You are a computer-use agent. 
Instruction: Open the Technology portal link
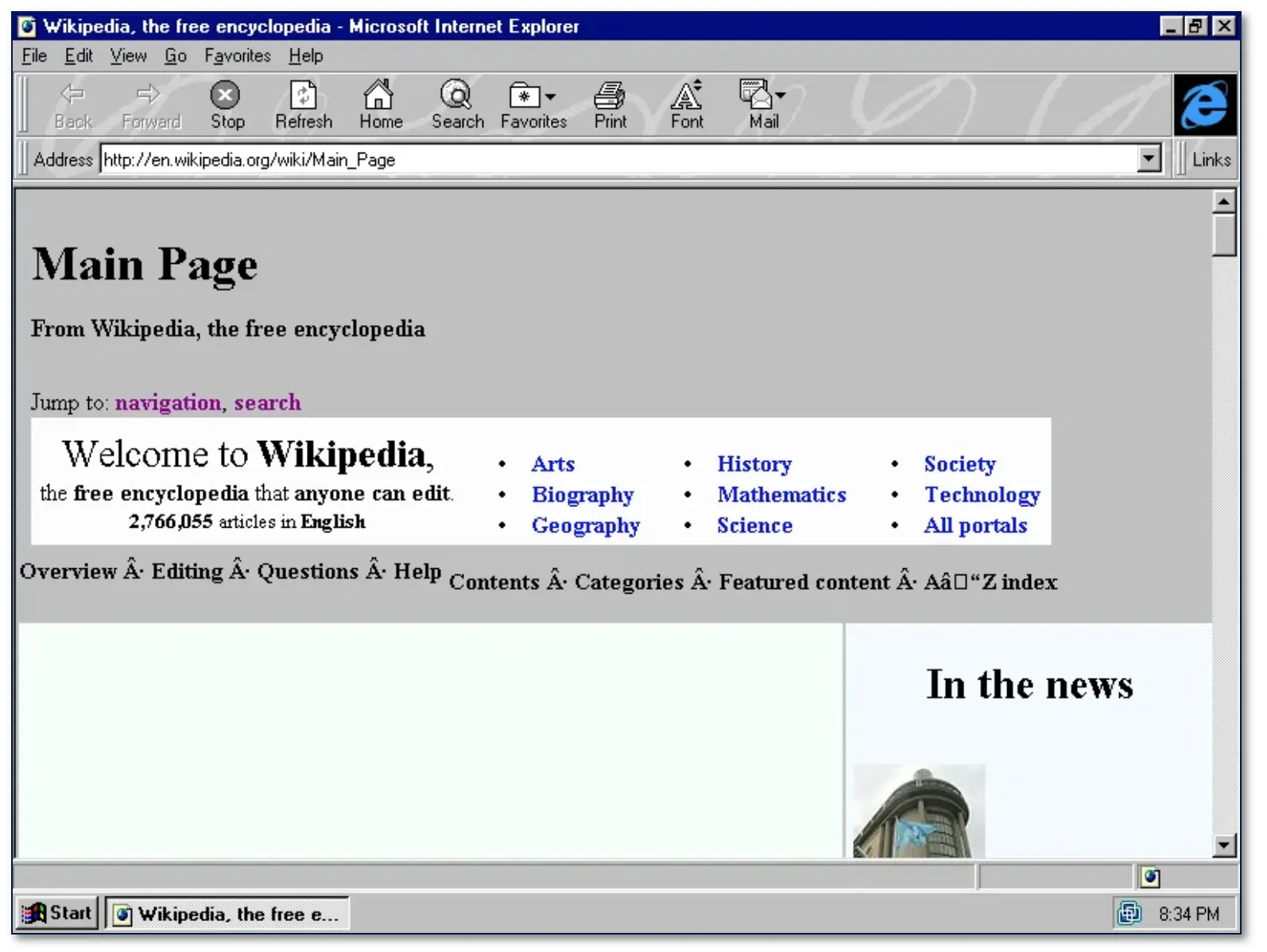click(x=982, y=495)
